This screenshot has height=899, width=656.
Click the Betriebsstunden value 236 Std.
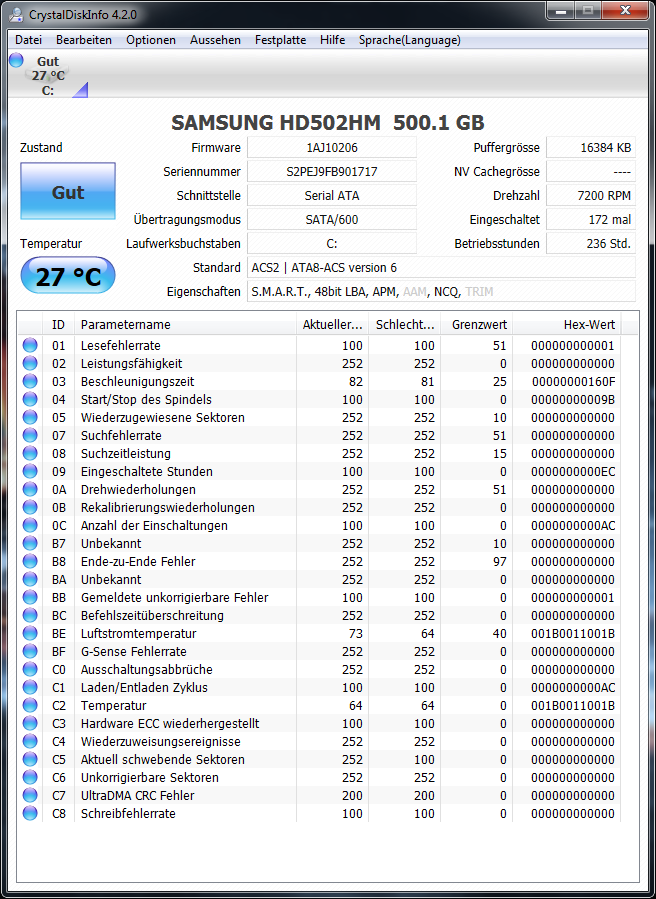click(x=591, y=244)
